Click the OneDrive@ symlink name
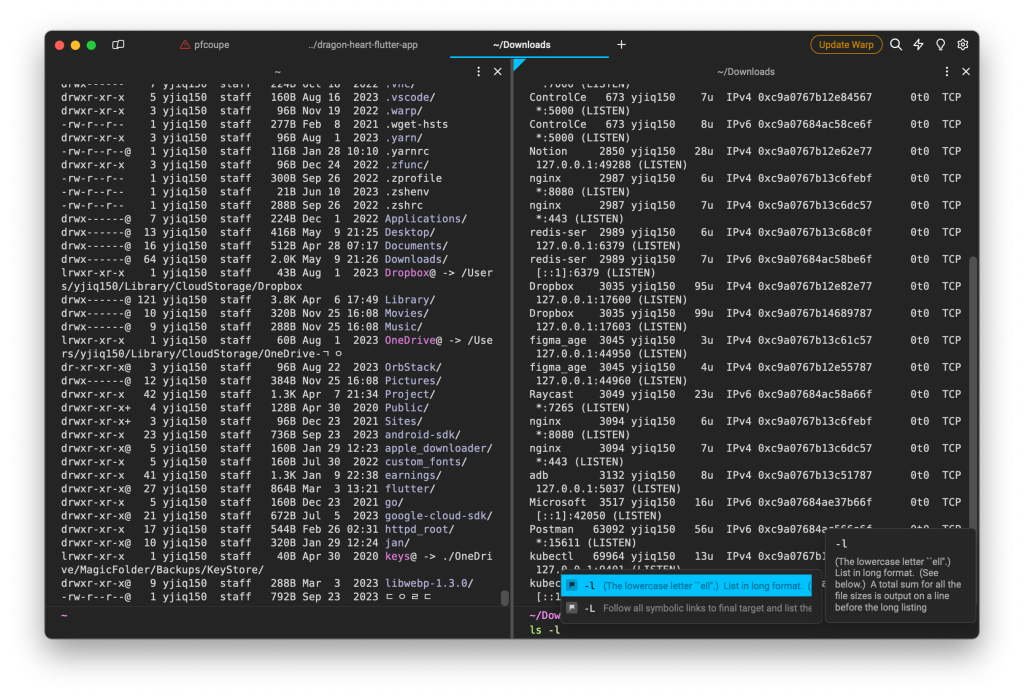1024x698 pixels. (413, 340)
